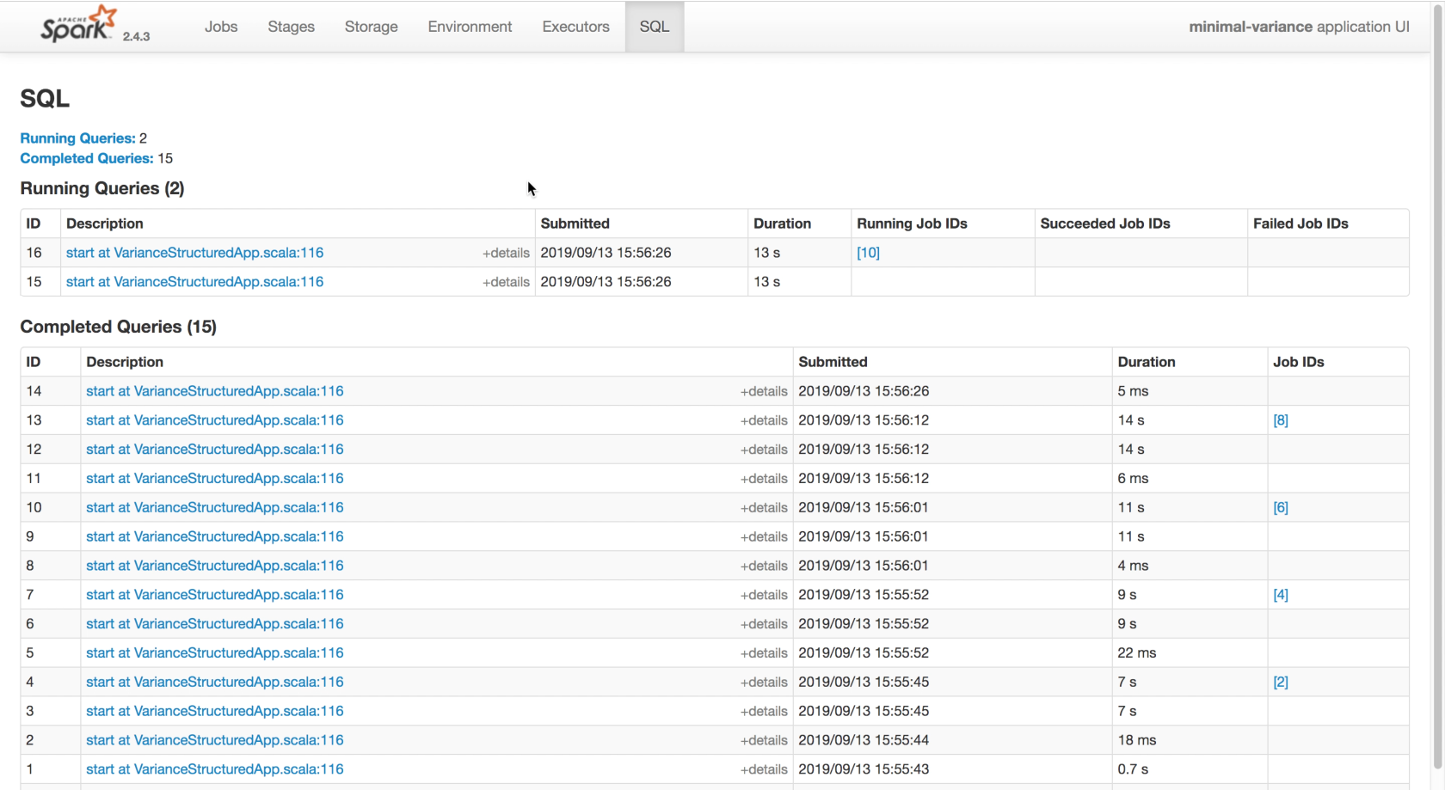Image resolution: width=1445 pixels, height=790 pixels.
Task: Open completed query 4 description link
Action: [x=215, y=682]
